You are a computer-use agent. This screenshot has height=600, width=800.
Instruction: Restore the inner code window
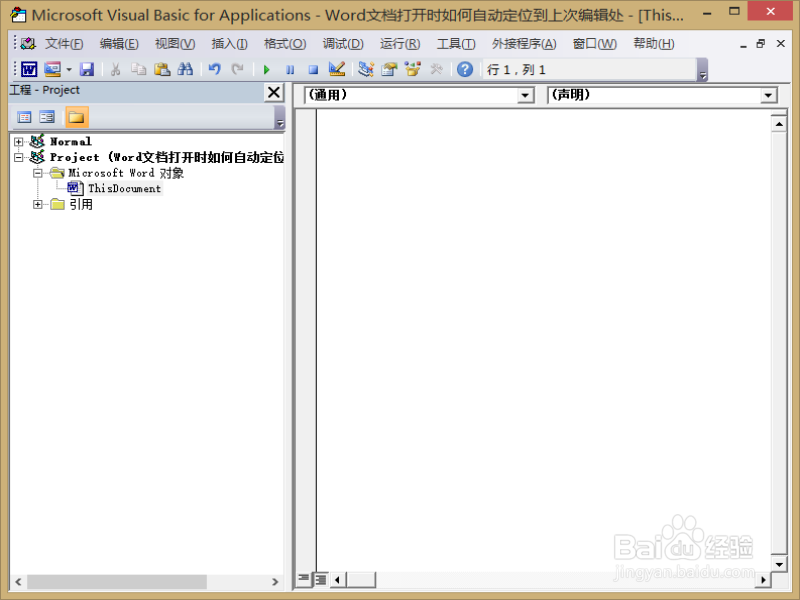[761, 44]
